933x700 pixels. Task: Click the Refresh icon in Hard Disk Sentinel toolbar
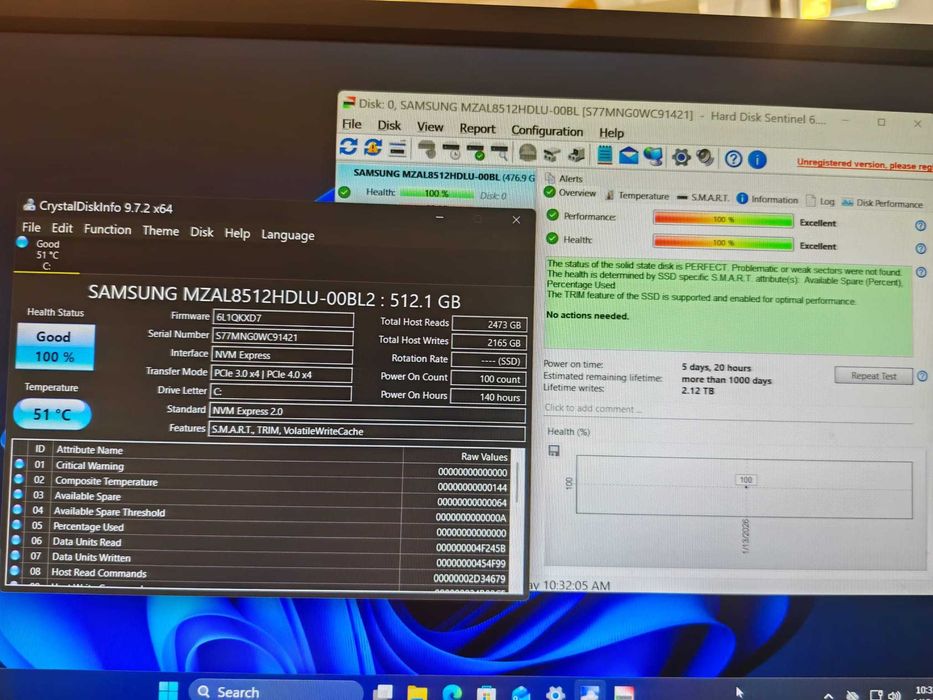[349, 146]
